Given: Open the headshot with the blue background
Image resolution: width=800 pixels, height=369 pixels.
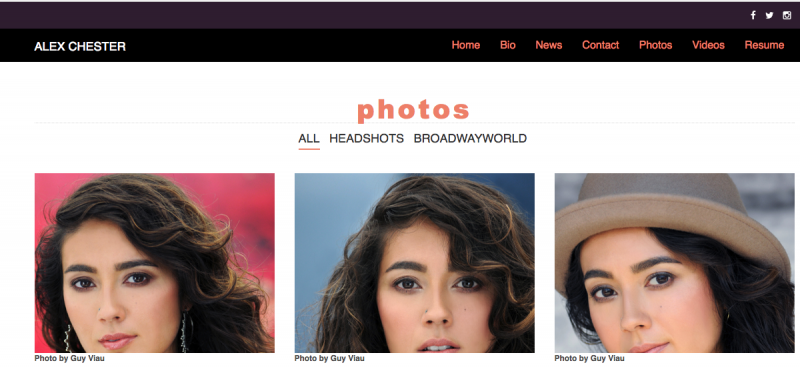Looking at the screenshot, I should click(414, 263).
